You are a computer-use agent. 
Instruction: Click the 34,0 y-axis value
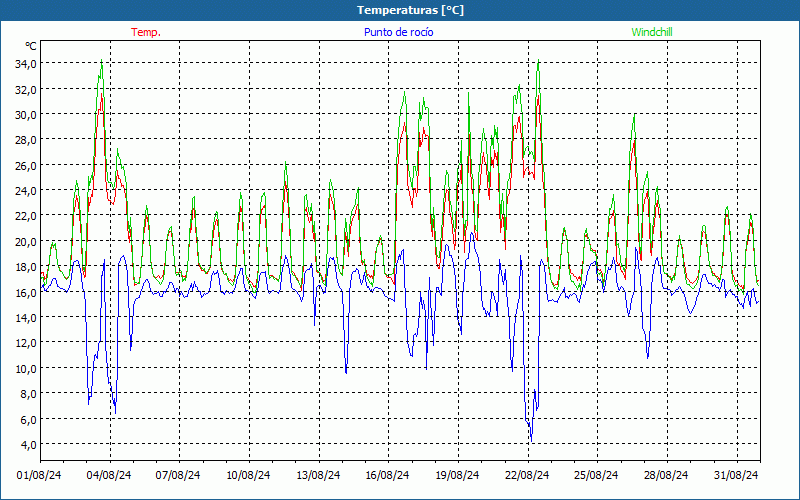click(x=26, y=64)
